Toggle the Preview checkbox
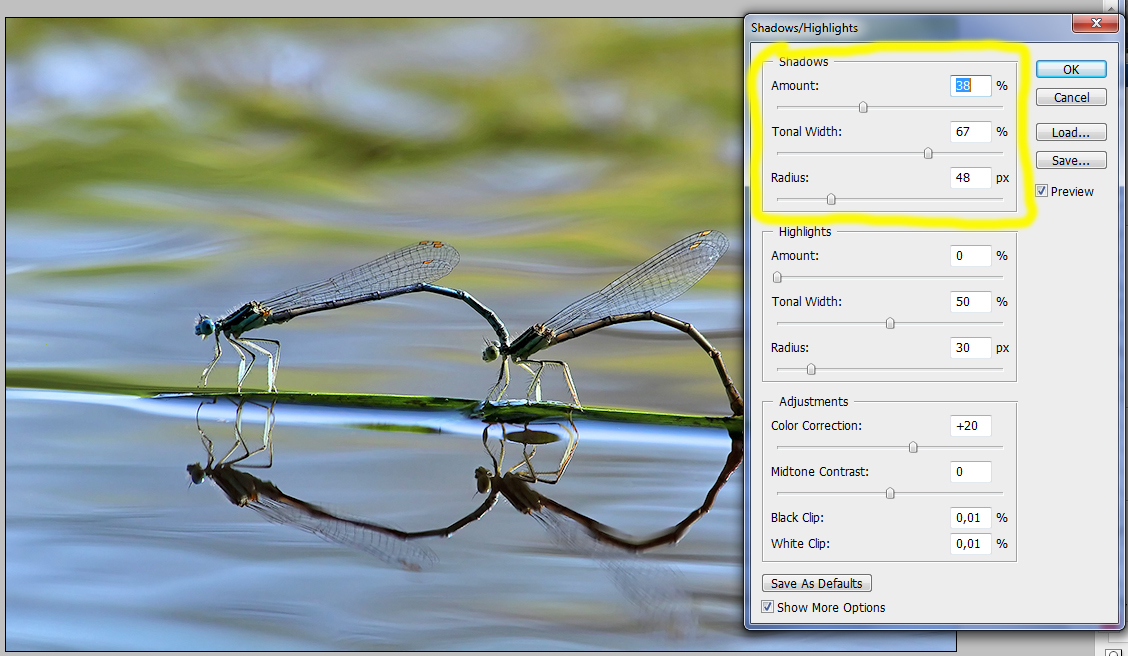 point(1042,191)
